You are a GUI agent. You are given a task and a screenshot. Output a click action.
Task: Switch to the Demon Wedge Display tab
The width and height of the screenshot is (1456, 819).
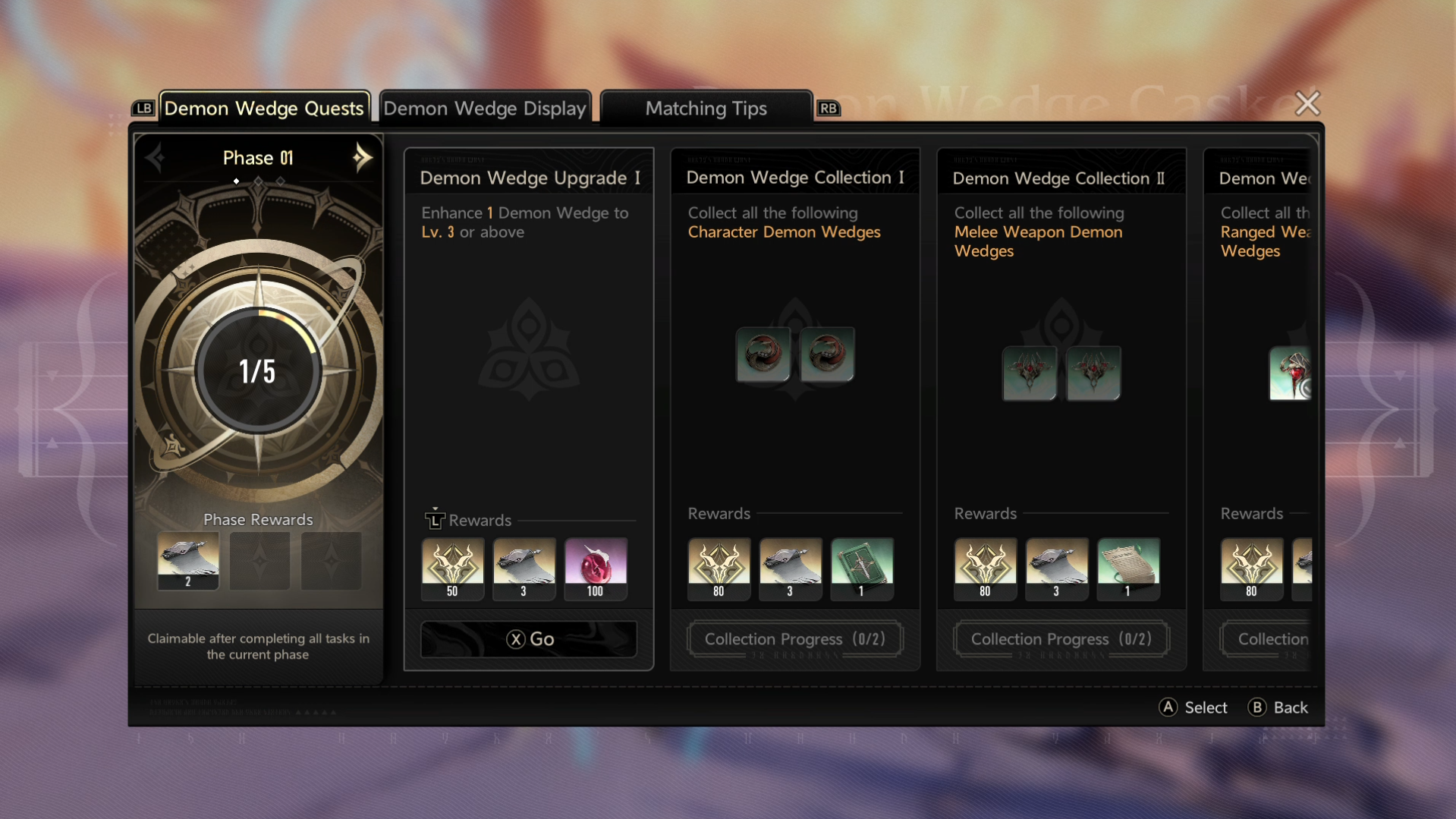485,108
